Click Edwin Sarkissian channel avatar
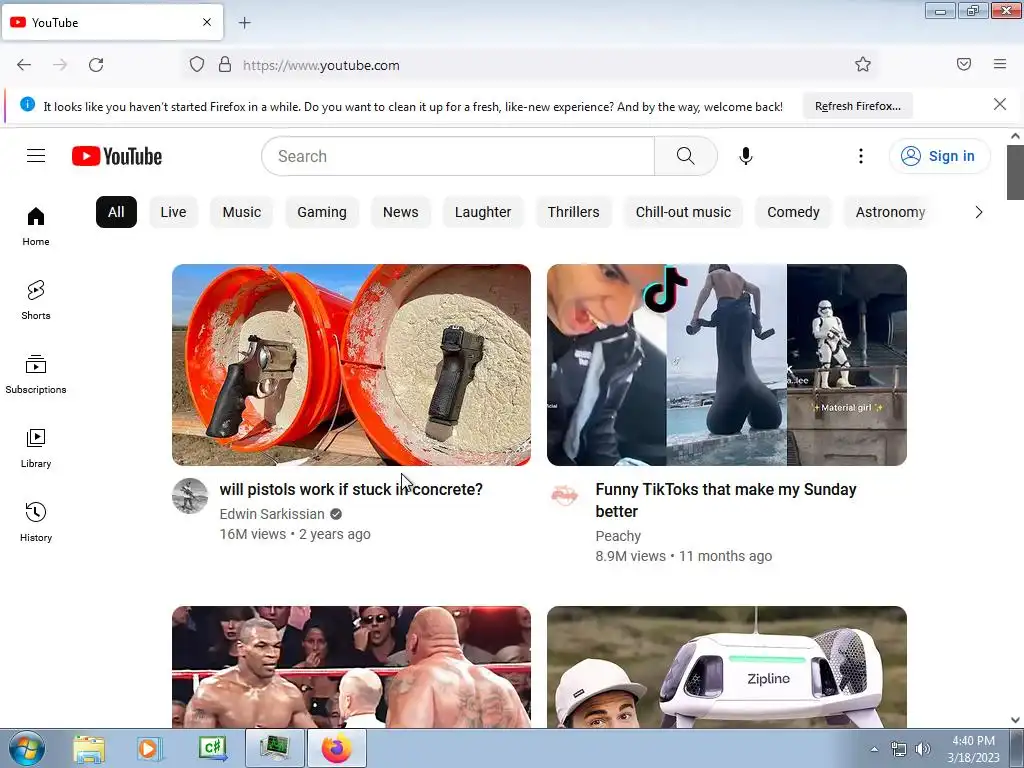The image size is (1024, 768). point(190,496)
